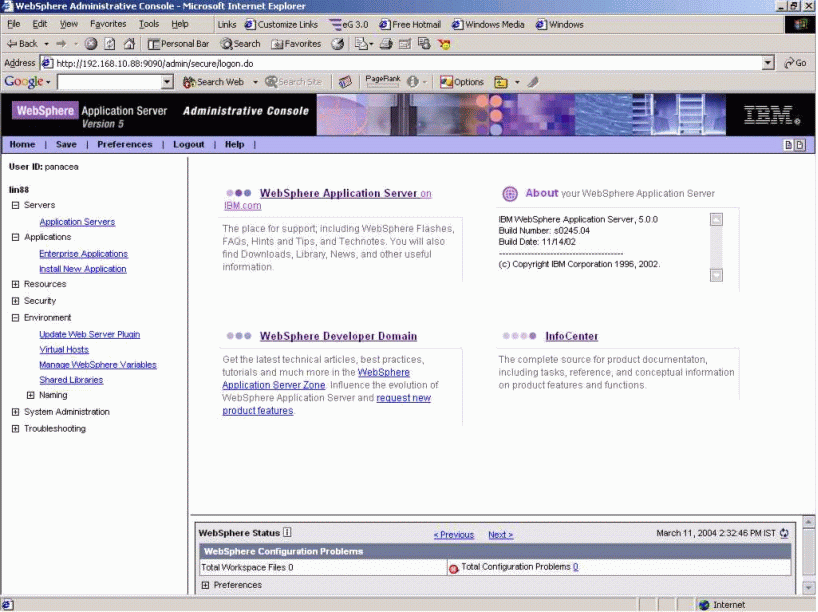The height and width of the screenshot is (612, 818).
Task: Open the InfoCenter link
Action: [x=572, y=337]
